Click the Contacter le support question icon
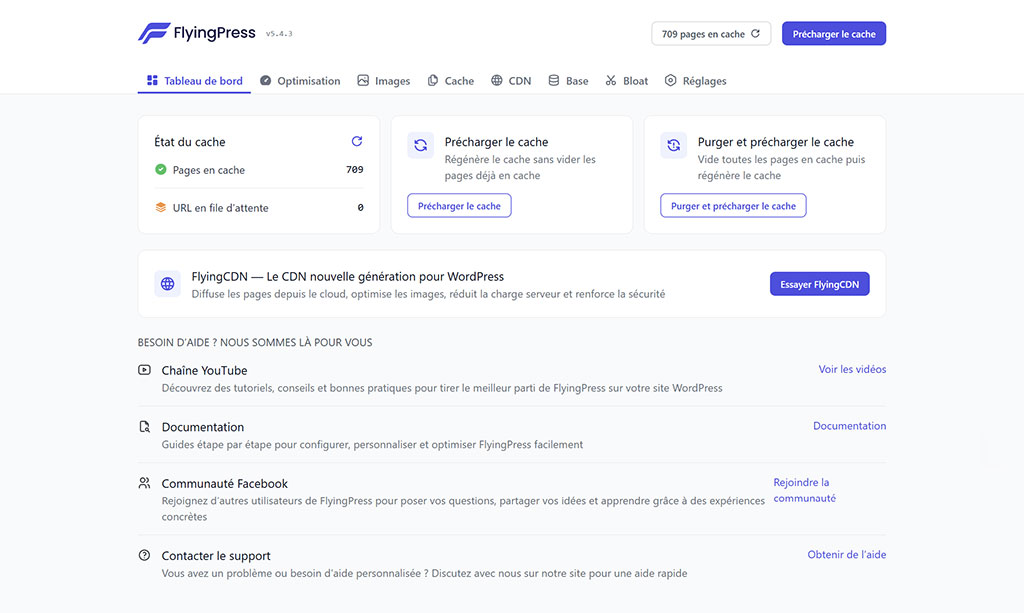The width and height of the screenshot is (1024, 613). point(144,555)
